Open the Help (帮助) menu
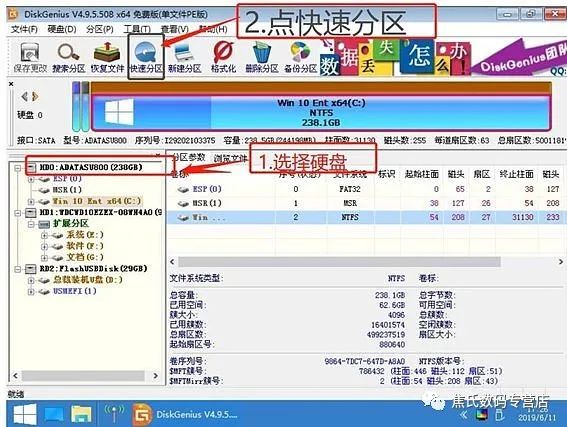Viewport: 567px width, 427px height. click(x=213, y=29)
